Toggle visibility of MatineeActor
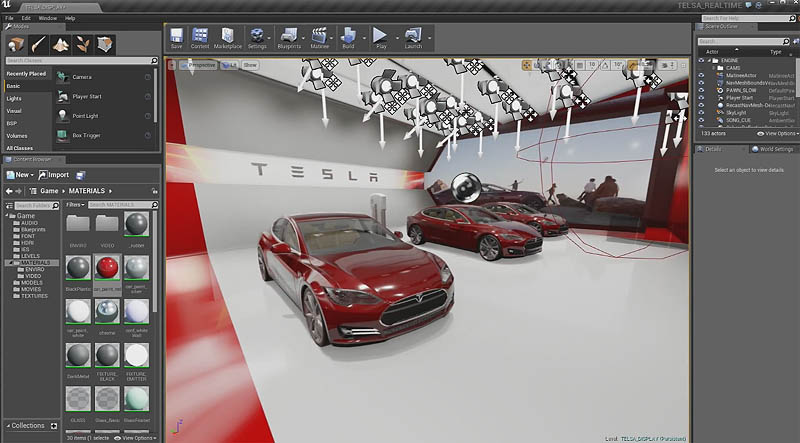 (x=701, y=75)
